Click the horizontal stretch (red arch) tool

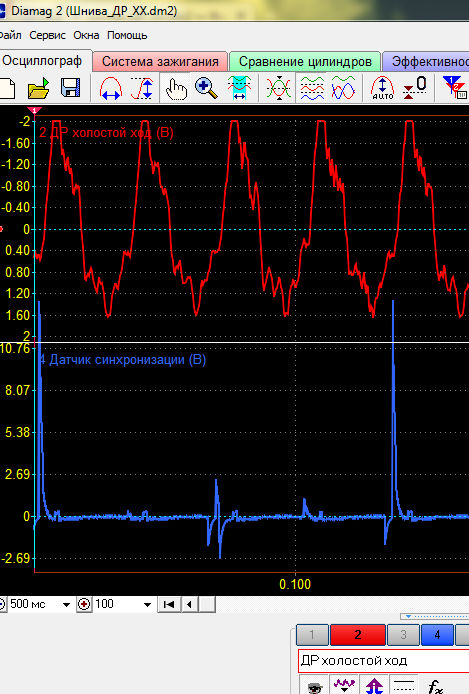111,88
